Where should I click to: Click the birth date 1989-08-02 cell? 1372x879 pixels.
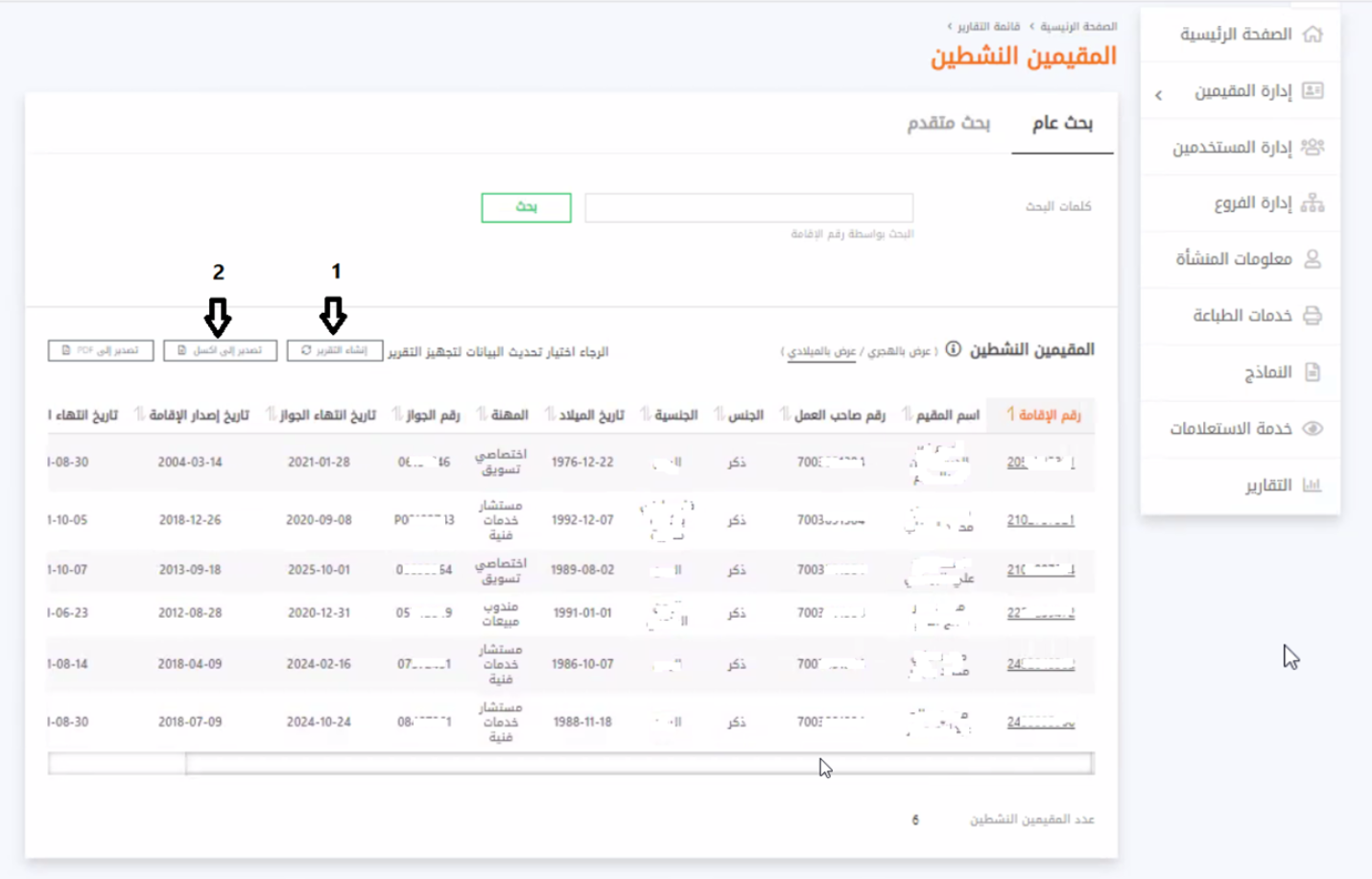click(582, 570)
